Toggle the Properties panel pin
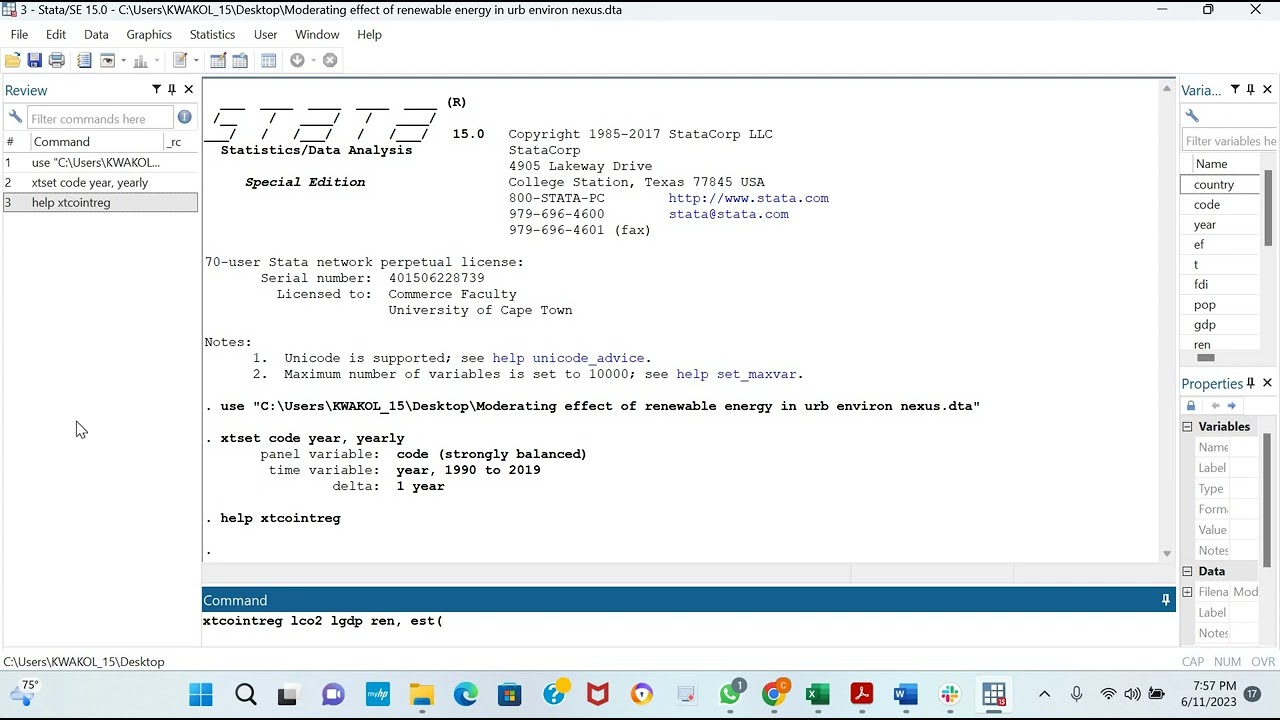 pos(1251,383)
